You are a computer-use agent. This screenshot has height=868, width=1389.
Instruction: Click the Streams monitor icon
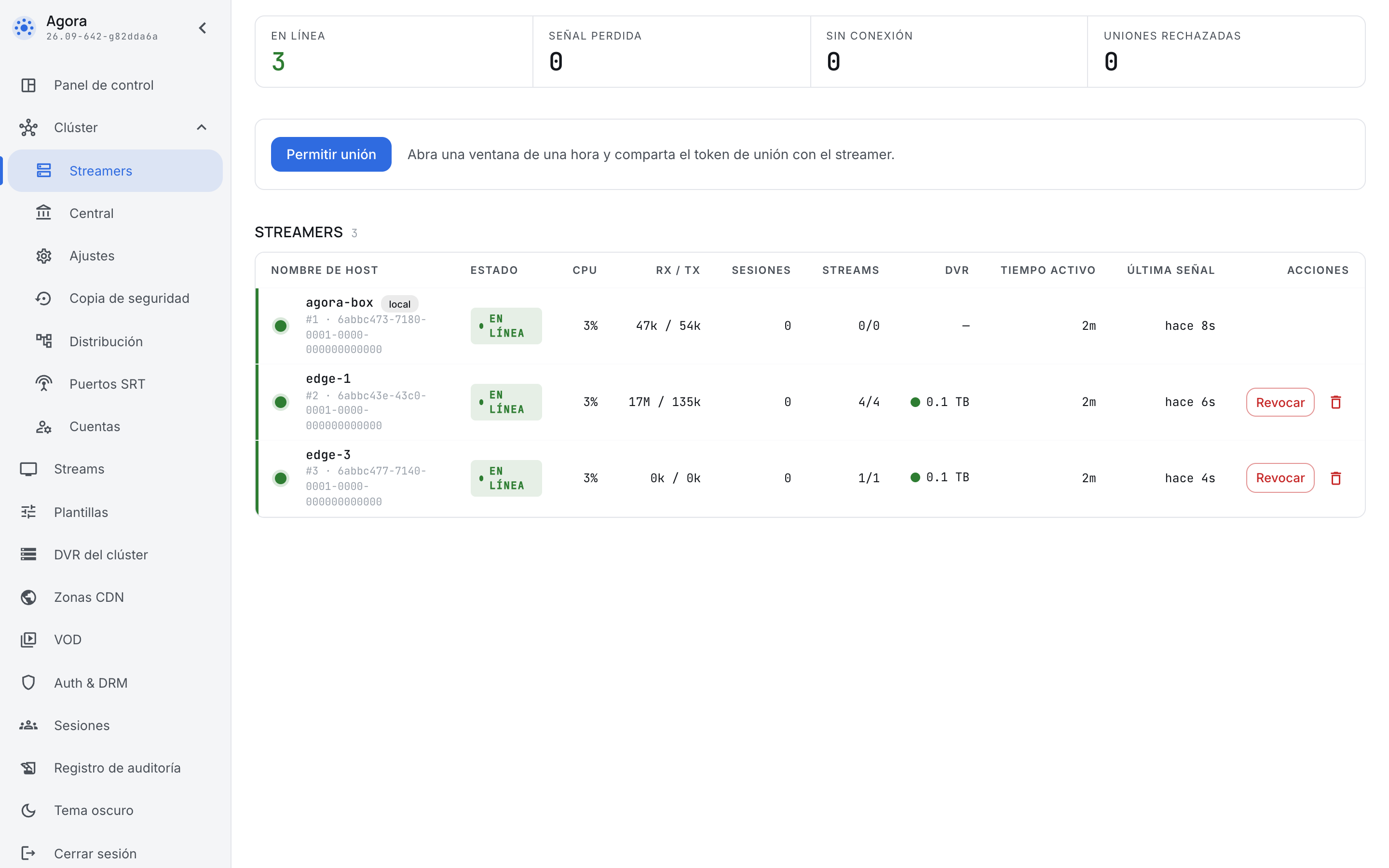(x=28, y=469)
